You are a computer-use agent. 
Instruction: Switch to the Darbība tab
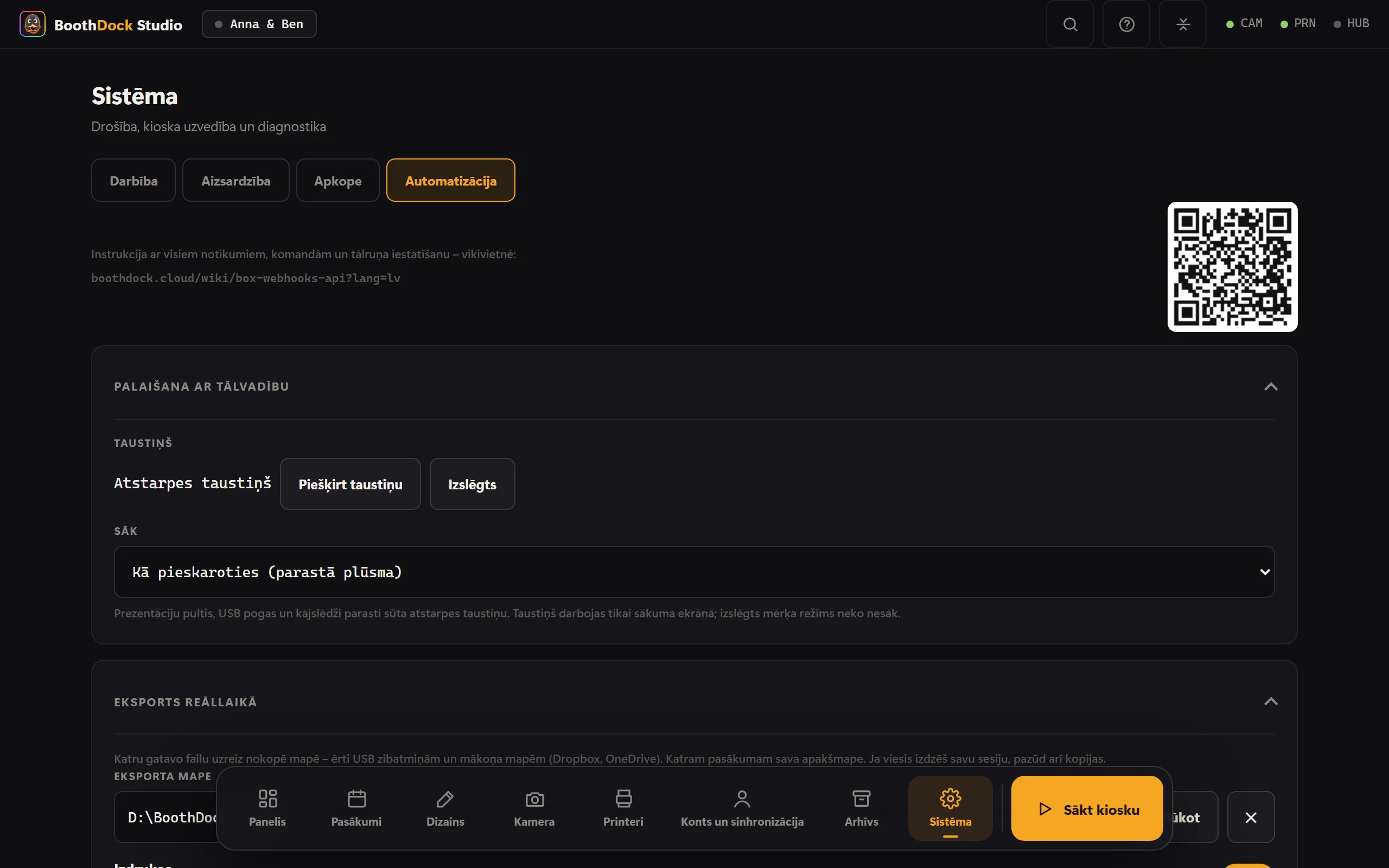point(133,180)
